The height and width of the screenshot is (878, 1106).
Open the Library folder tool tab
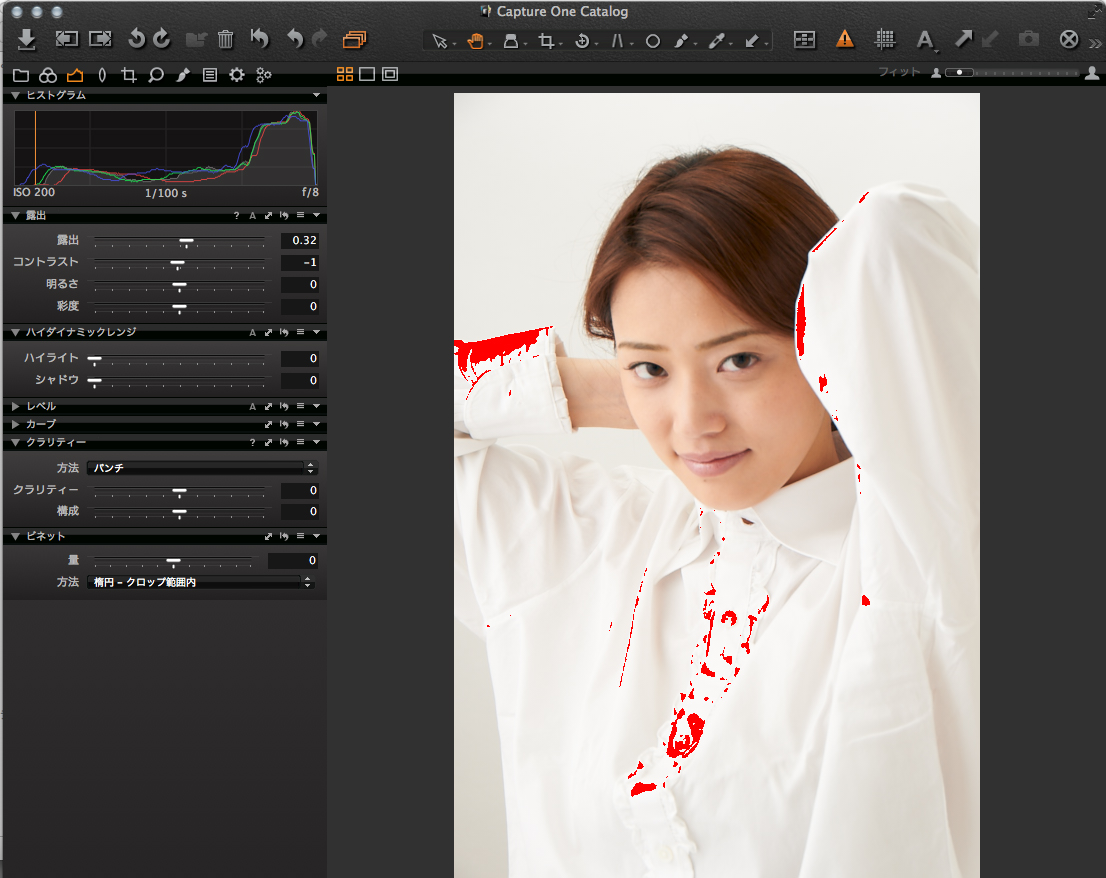tap(21, 75)
